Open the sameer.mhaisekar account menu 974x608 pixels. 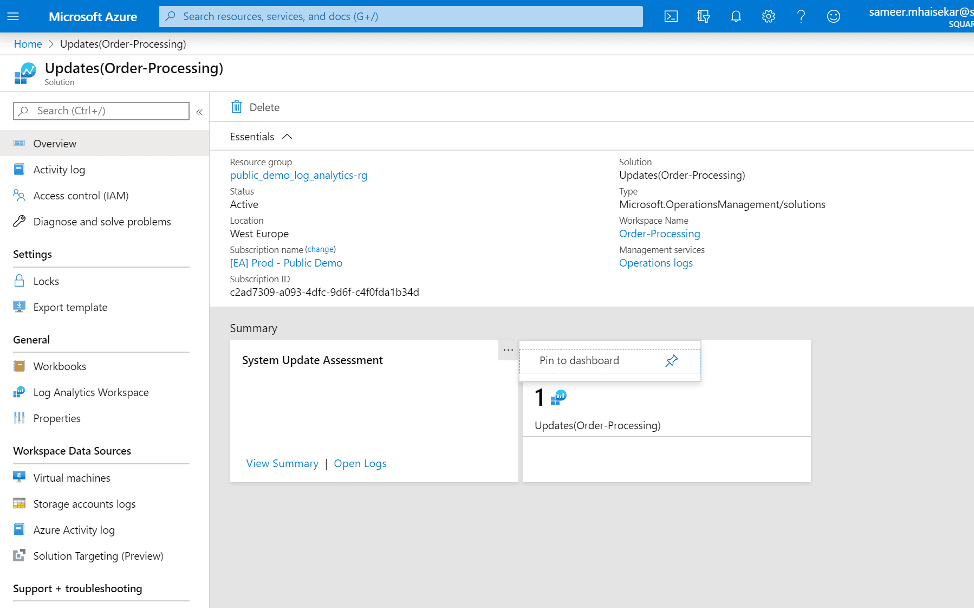[921, 17]
